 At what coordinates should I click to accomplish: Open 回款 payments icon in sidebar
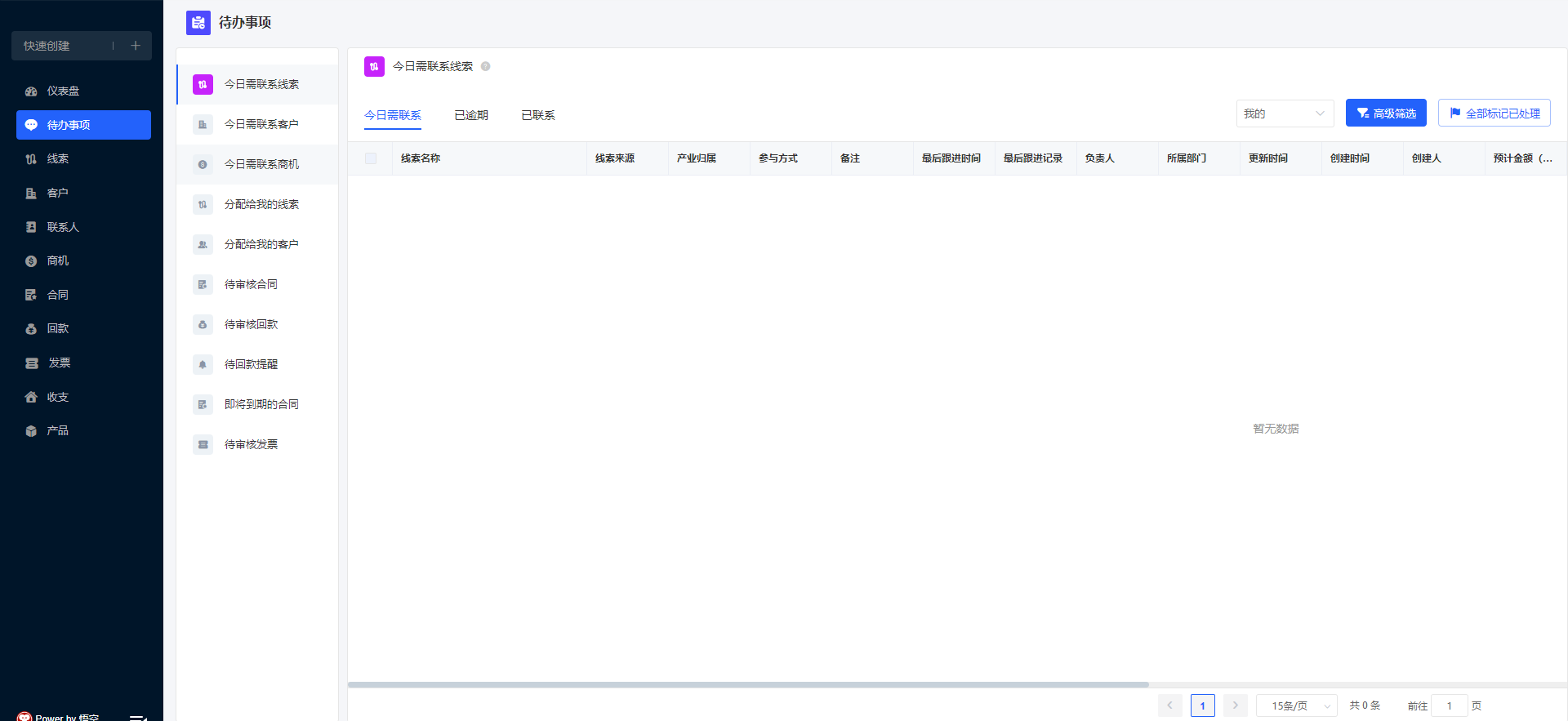pos(31,329)
